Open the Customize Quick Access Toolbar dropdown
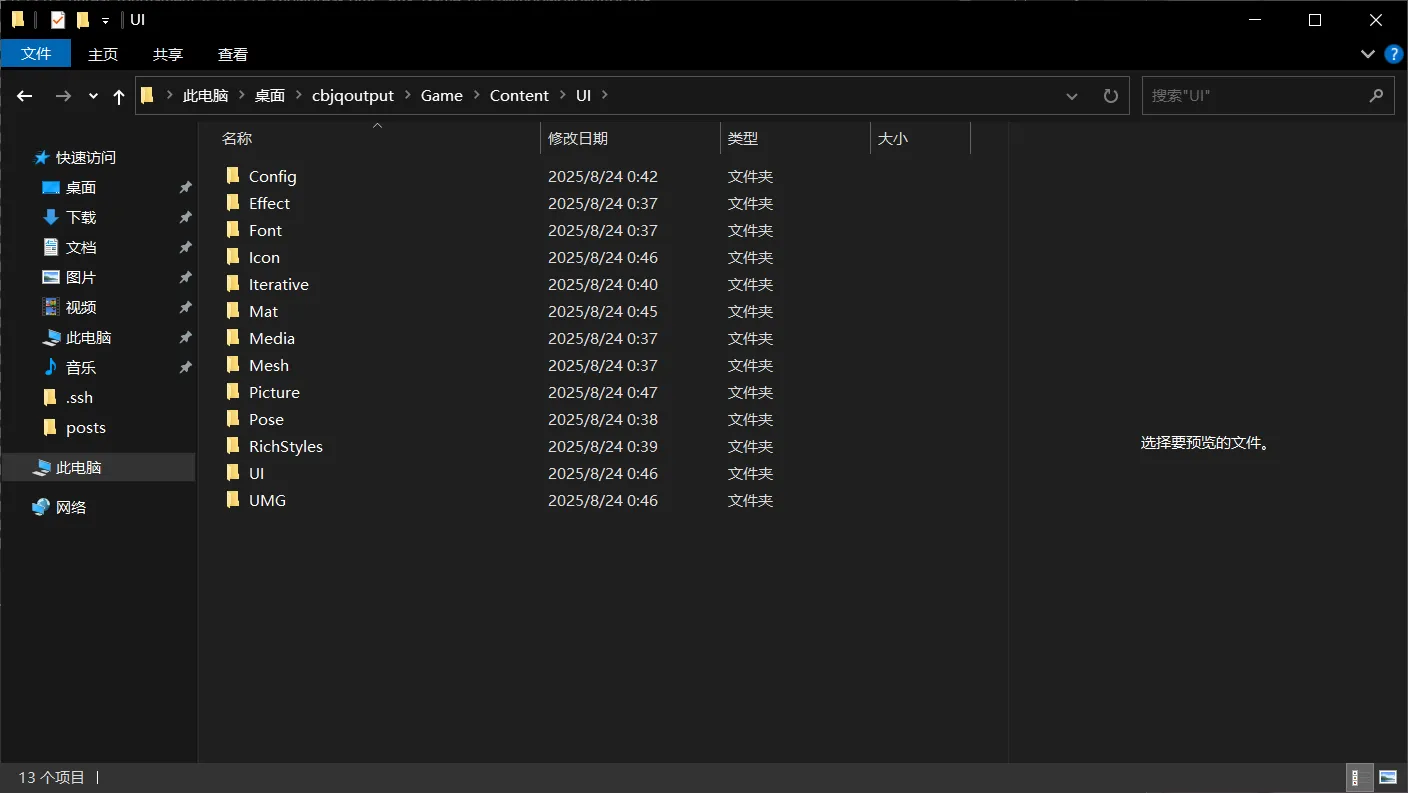 (x=105, y=20)
